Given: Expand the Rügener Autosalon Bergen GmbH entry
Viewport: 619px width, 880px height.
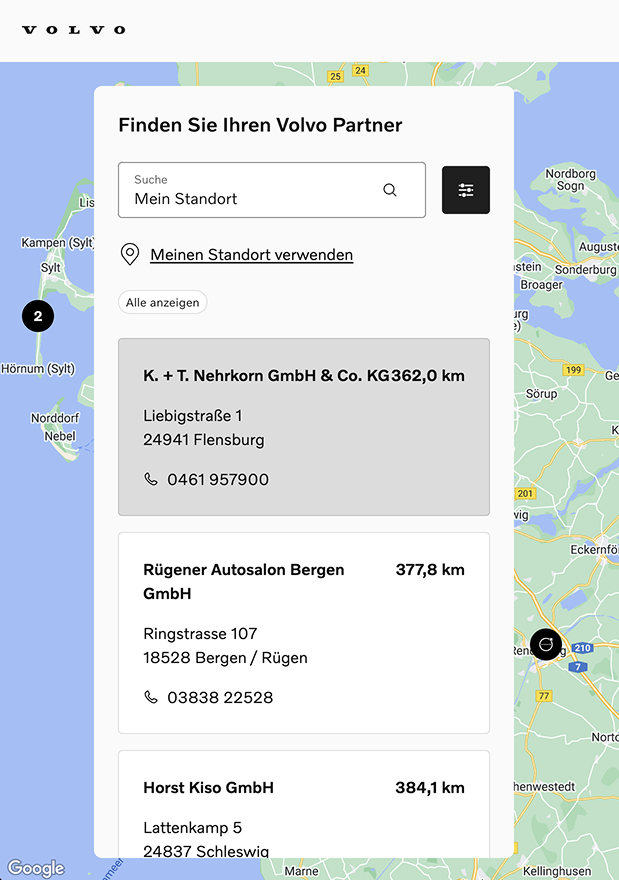Looking at the screenshot, I should pyautogui.click(x=303, y=632).
